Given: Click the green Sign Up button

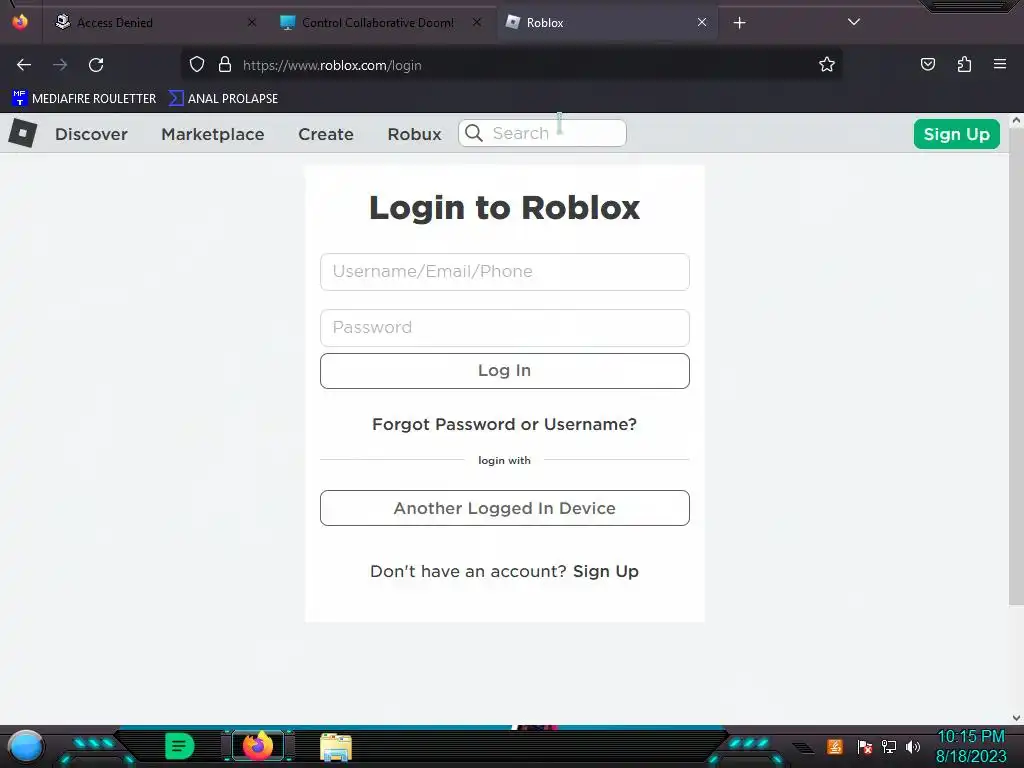Looking at the screenshot, I should pyautogui.click(x=957, y=134).
